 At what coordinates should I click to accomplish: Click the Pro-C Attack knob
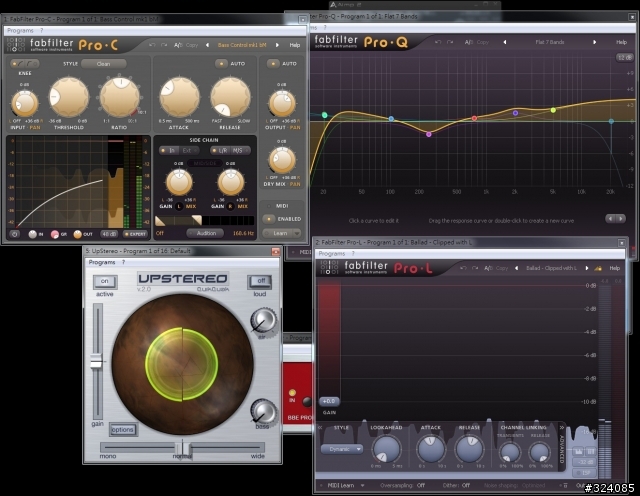179,97
